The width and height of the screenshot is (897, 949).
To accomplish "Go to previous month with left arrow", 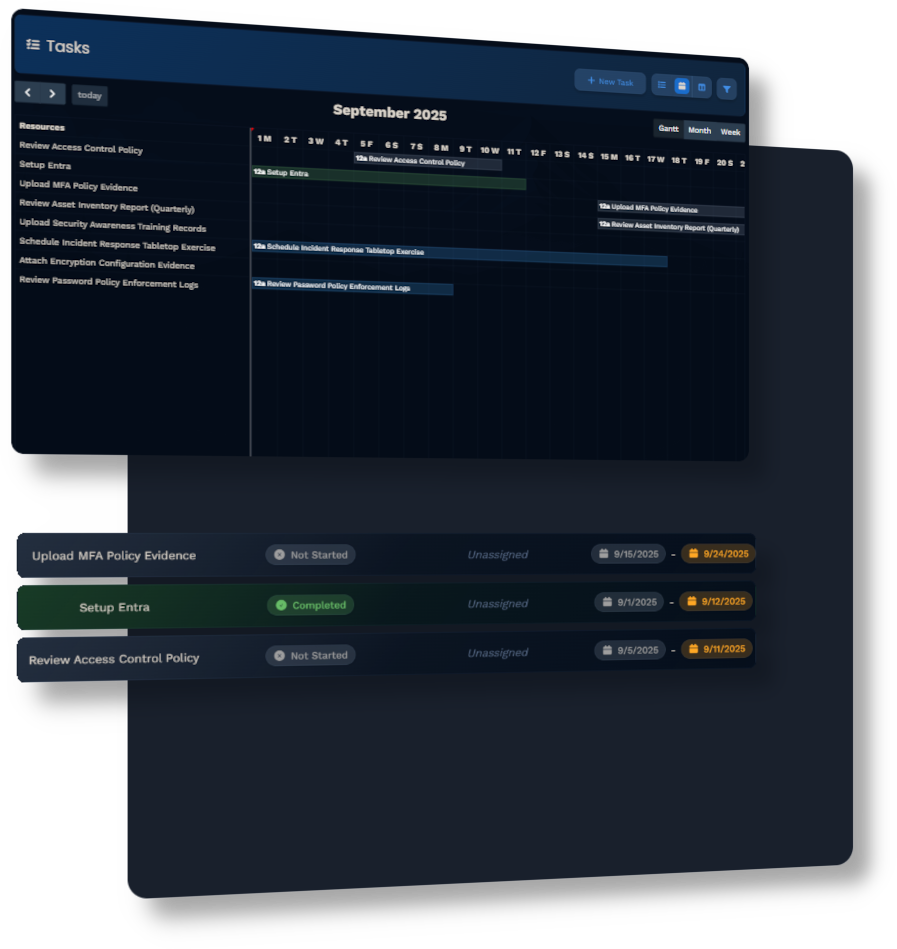I will point(28,93).
